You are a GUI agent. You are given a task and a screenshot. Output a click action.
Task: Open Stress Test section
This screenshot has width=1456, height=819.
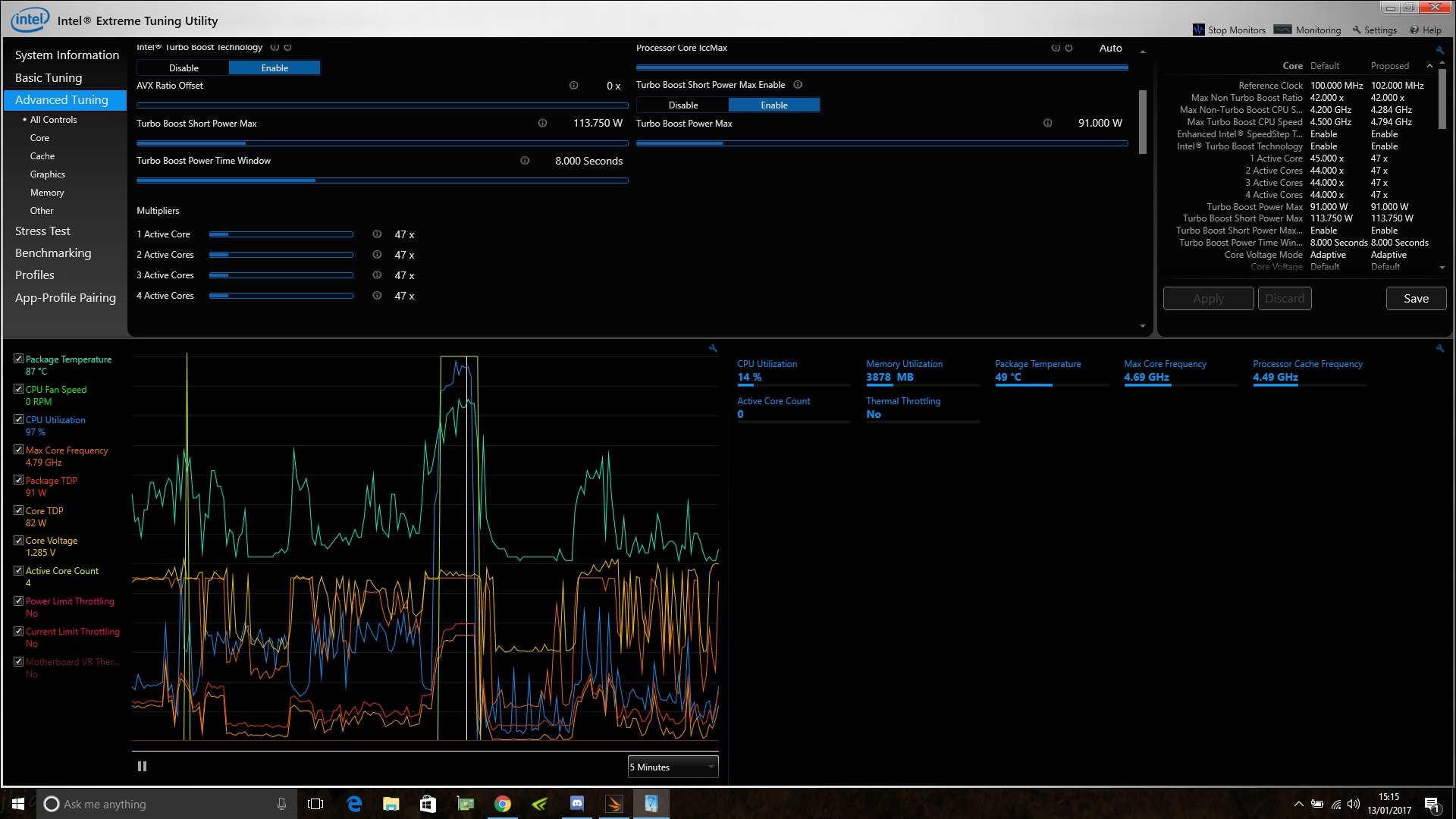tap(42, 231)
